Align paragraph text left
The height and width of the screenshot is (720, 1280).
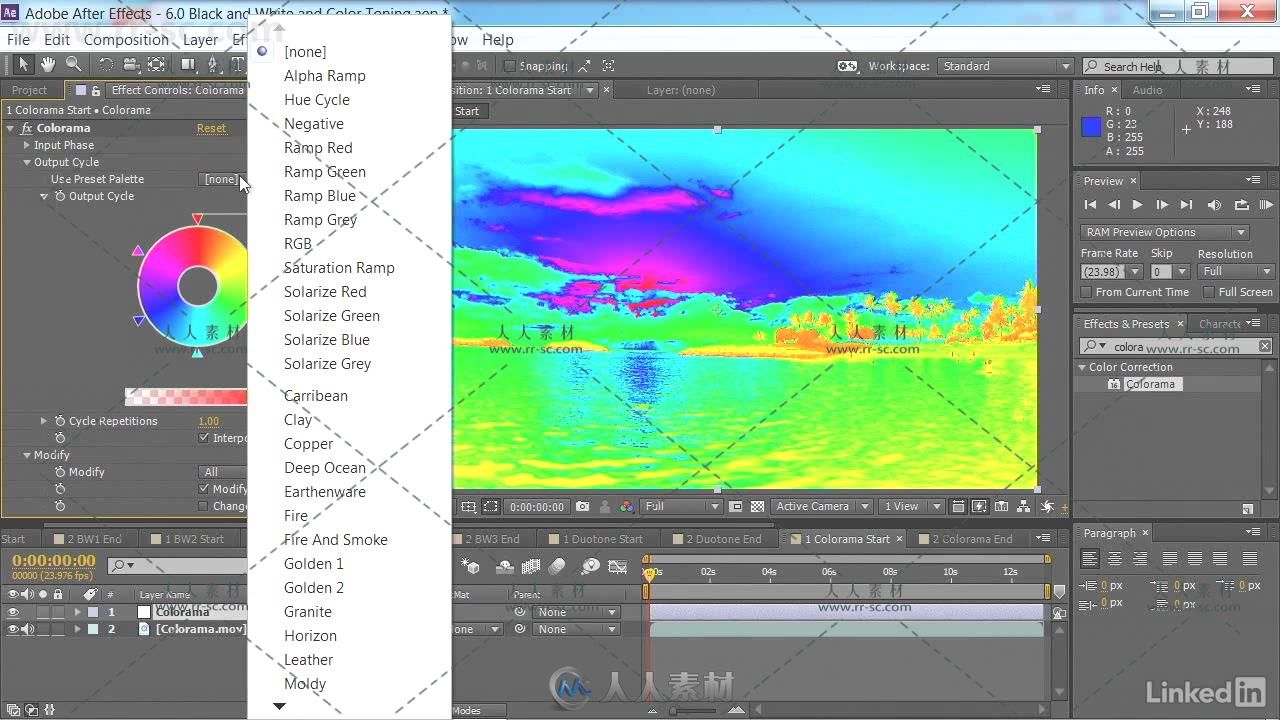pos(1090,559)
